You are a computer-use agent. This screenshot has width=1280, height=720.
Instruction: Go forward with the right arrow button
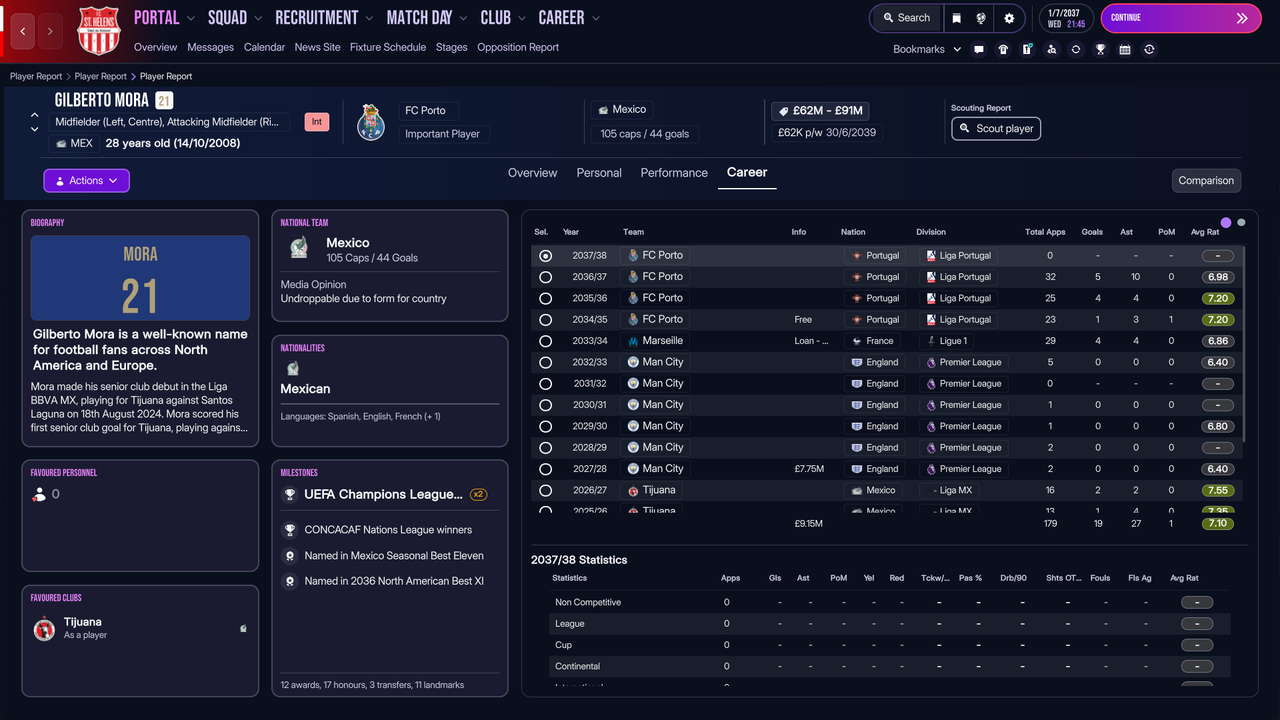[x=50, y=31]
